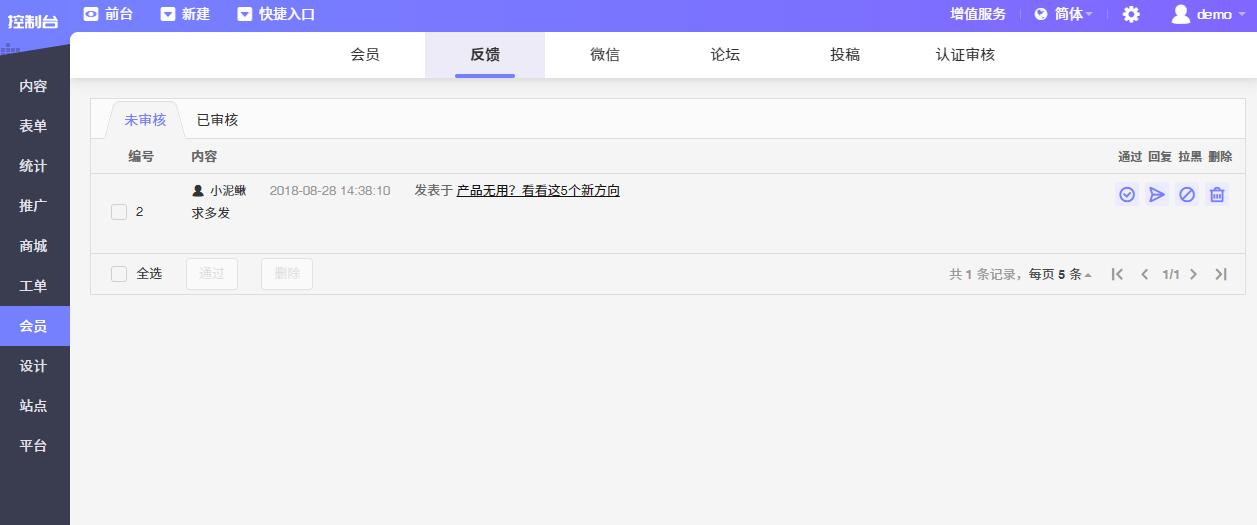Change the records per page dropdown
Viewport: 1257px width, 525px height.
coord(1061,274)
